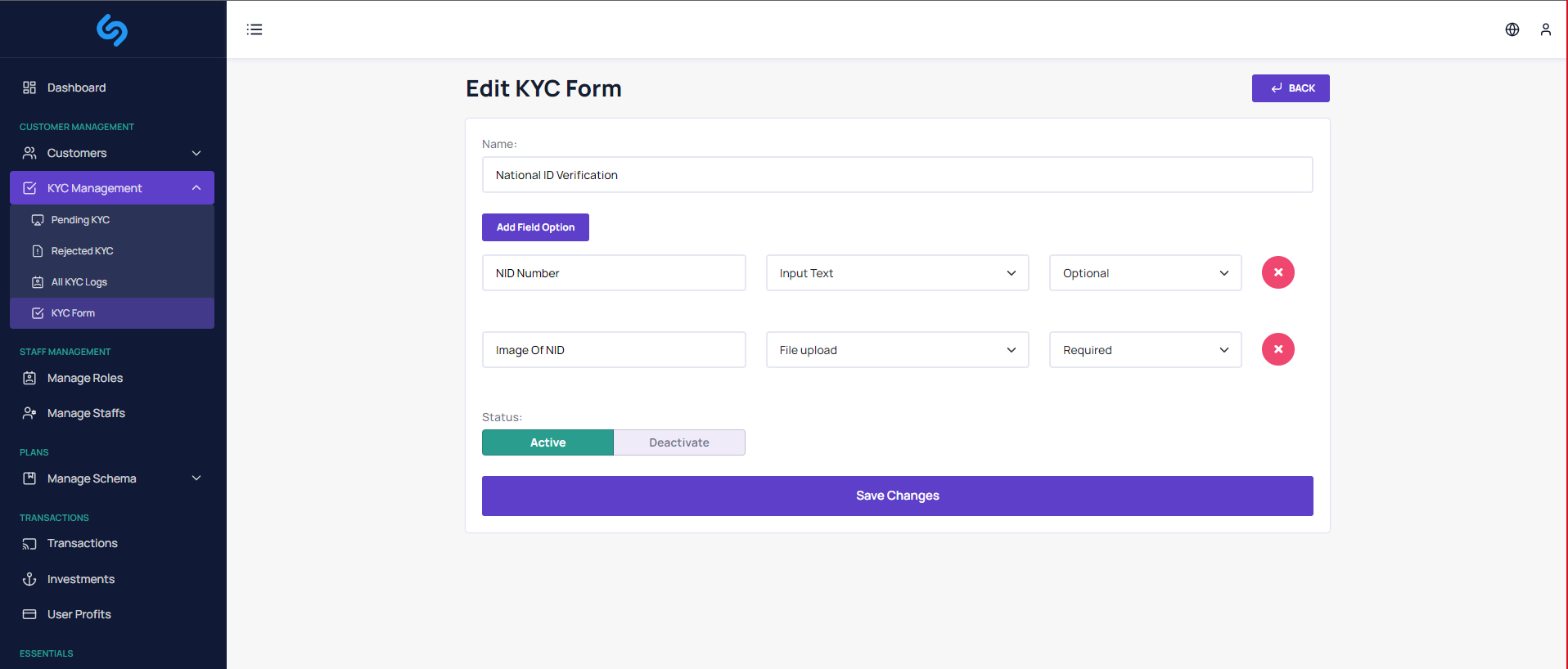Remove the NID Number field row
The image size is (1568, 669).
tap(1277, 272)
